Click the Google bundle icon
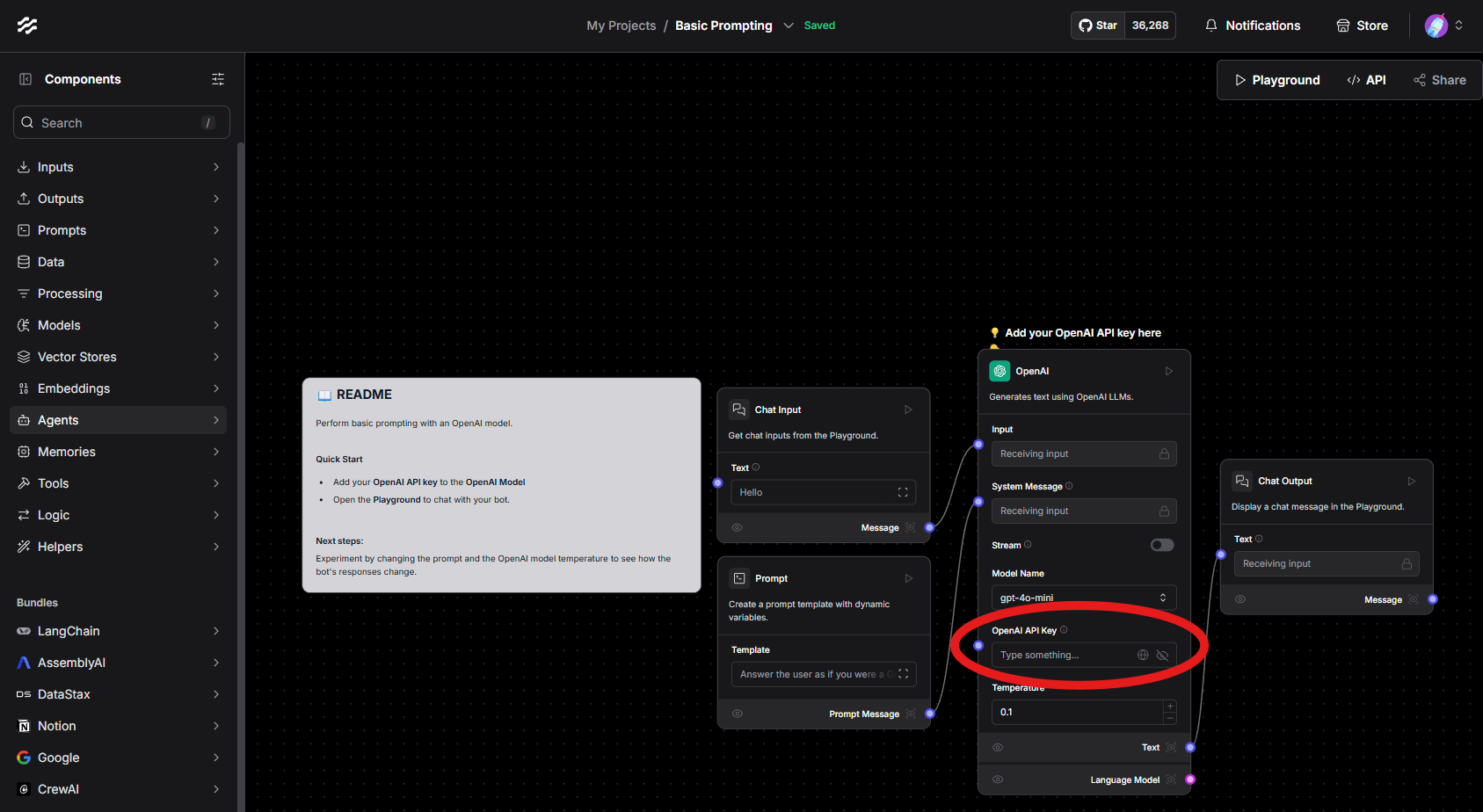1483x812 pixels. click(24, 758)
